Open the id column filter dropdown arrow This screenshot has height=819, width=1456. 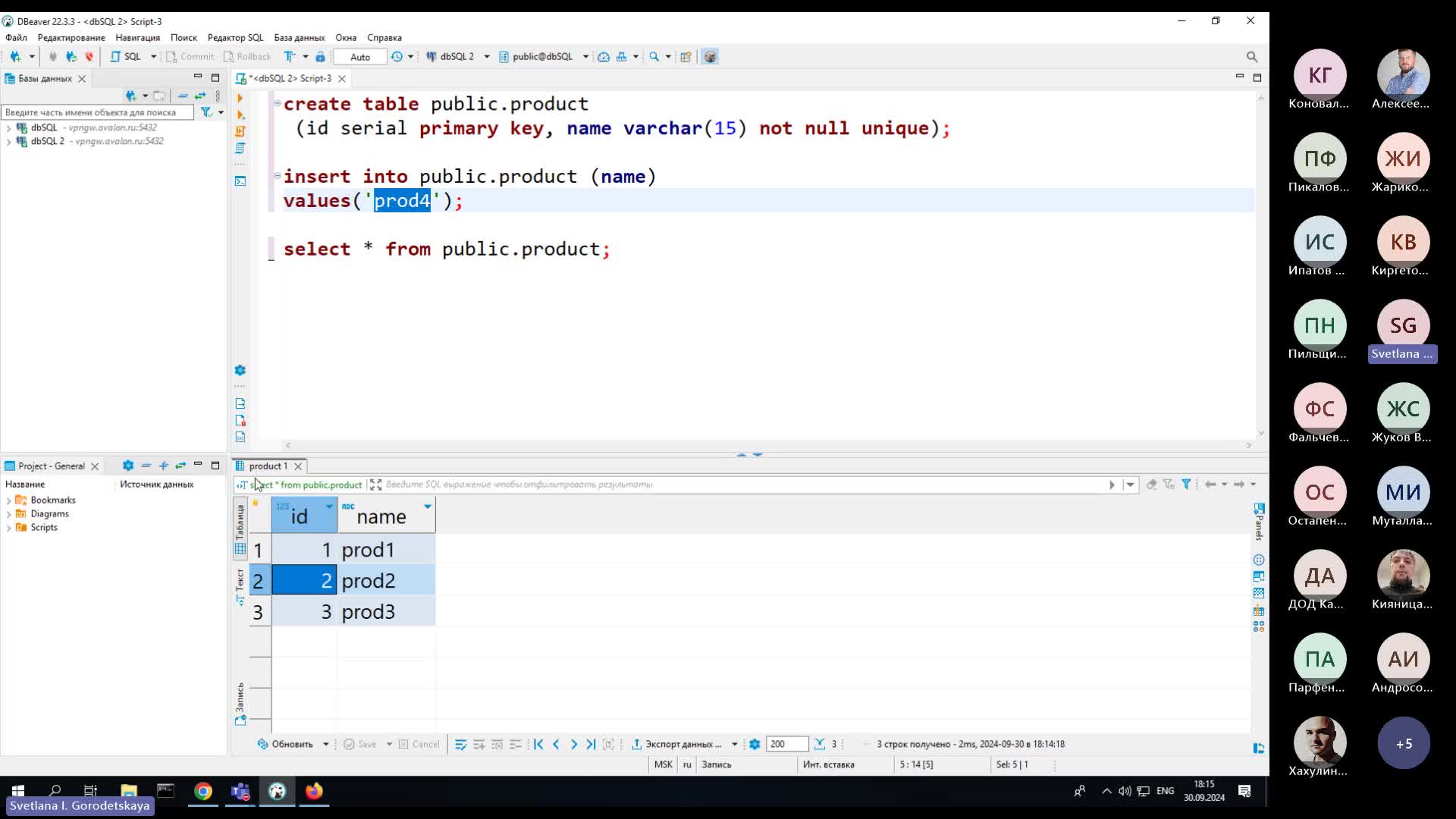pyautogui.click(x=329, y=506)
